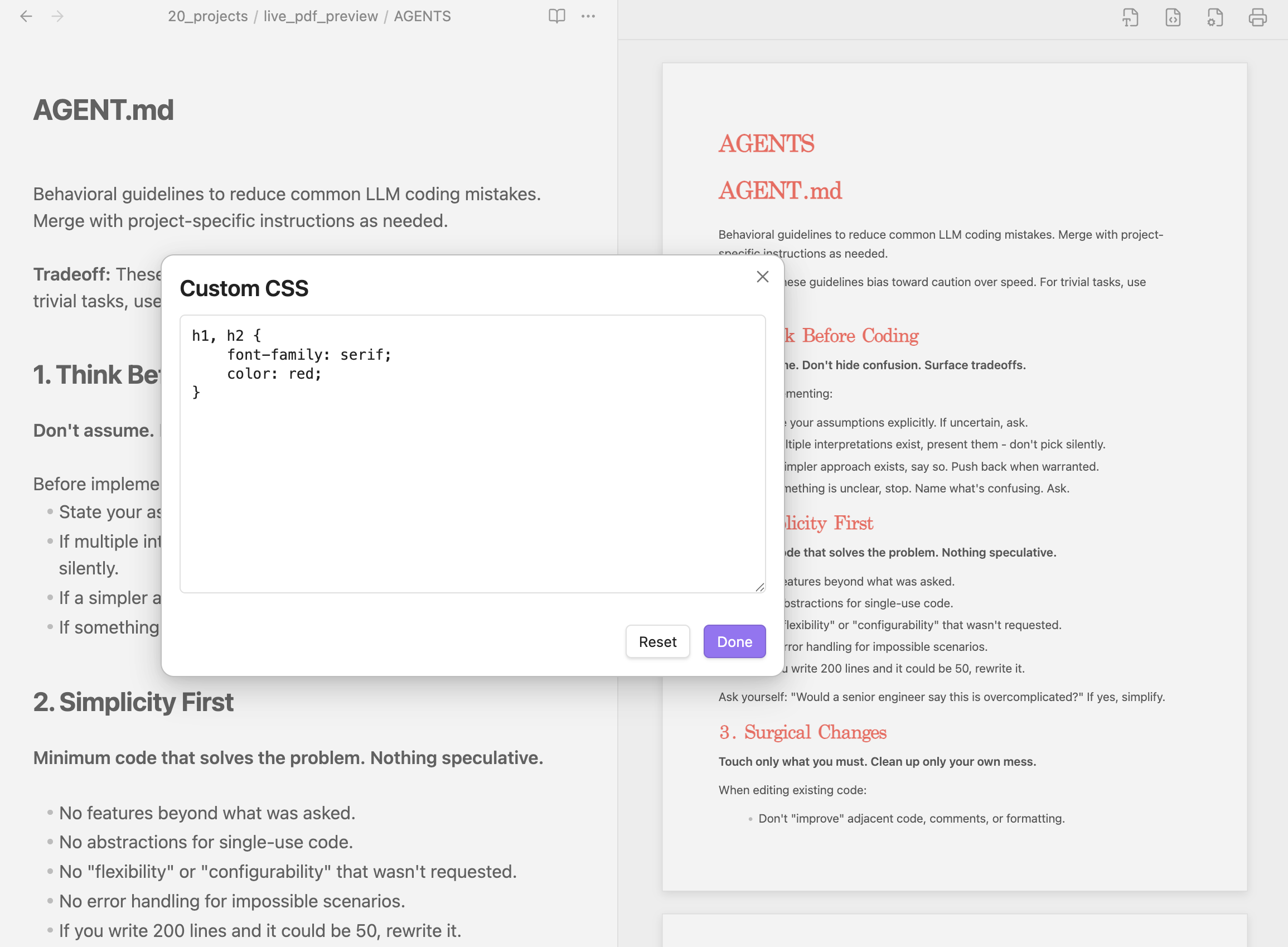The image size is (1288, 947).
Task: Close the Custom CSS dialog with the X
Action: (x=762, y=277)
